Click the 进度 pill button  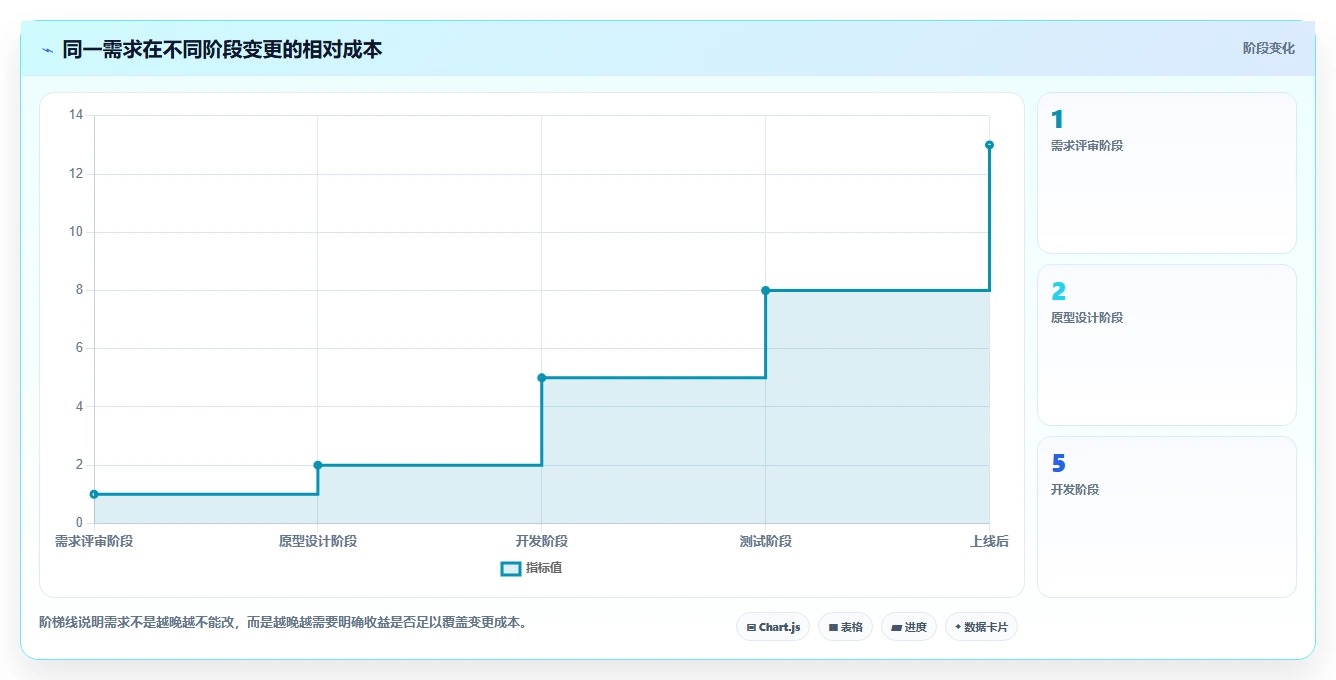[x=908, y=627]
